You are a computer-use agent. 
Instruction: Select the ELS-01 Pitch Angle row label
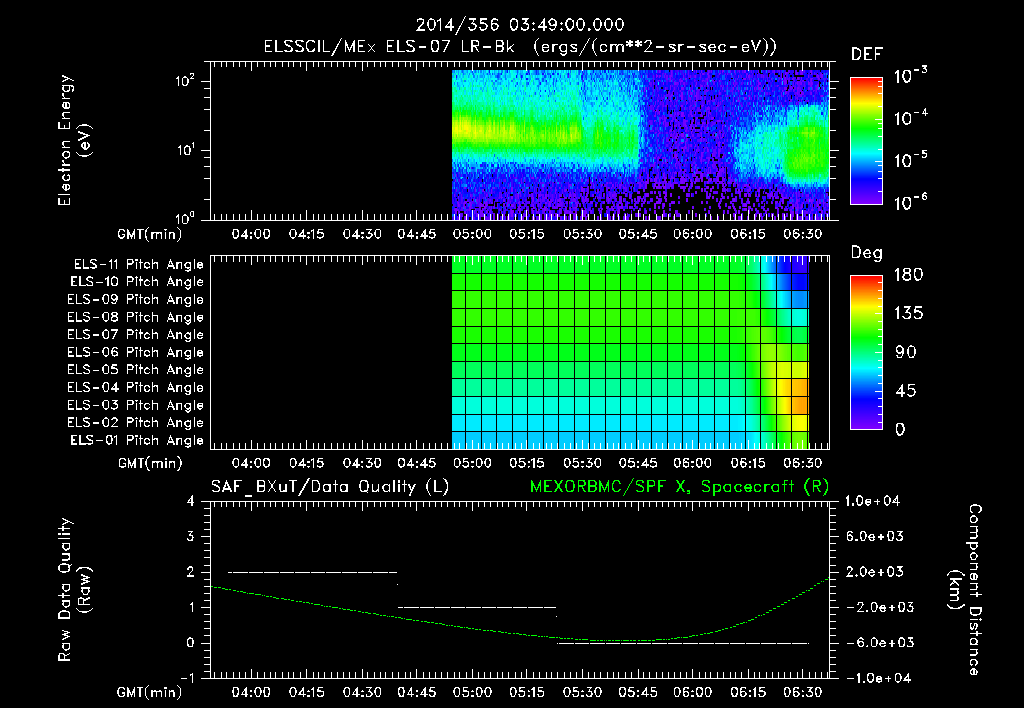click(137, 440)
